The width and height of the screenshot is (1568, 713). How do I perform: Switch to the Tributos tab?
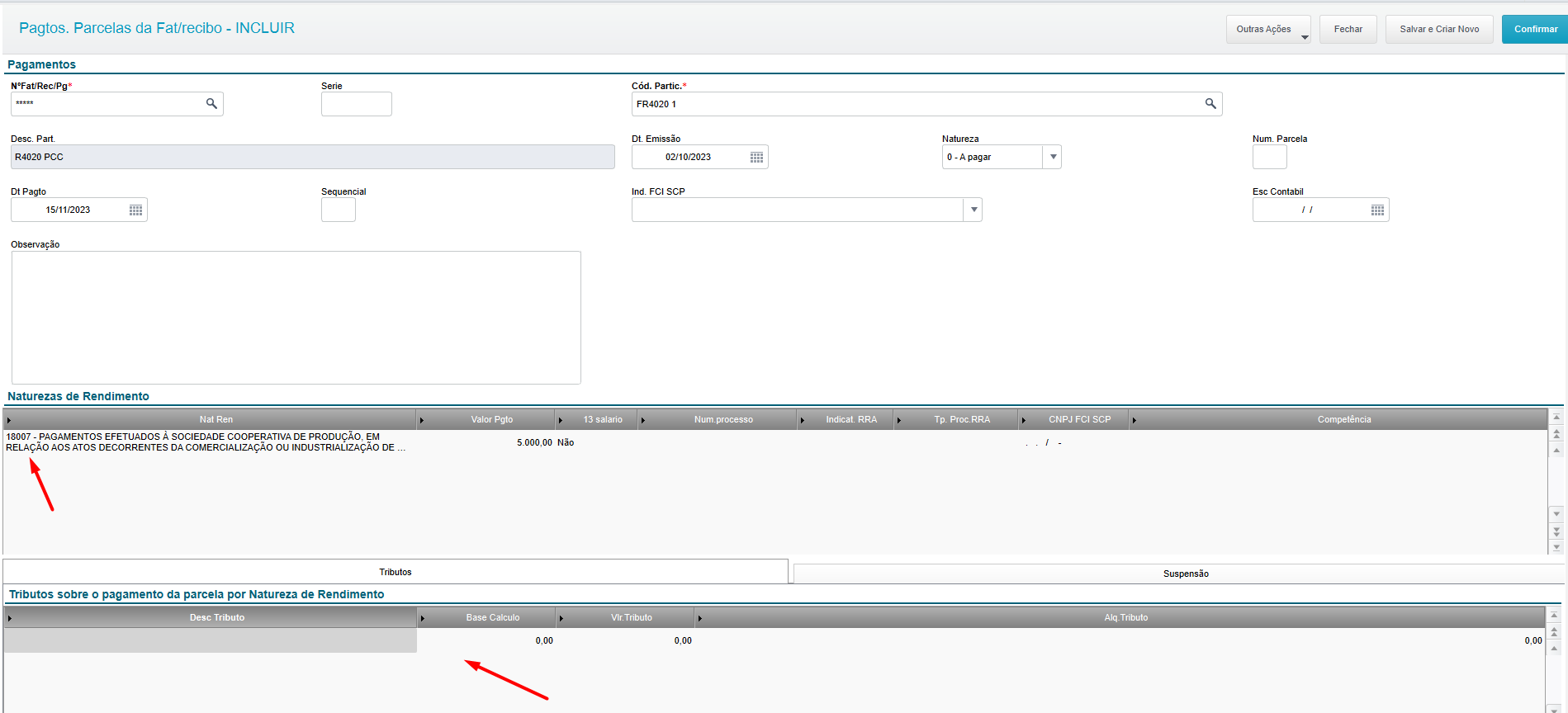pyautogui.click(x=396, y=572)
